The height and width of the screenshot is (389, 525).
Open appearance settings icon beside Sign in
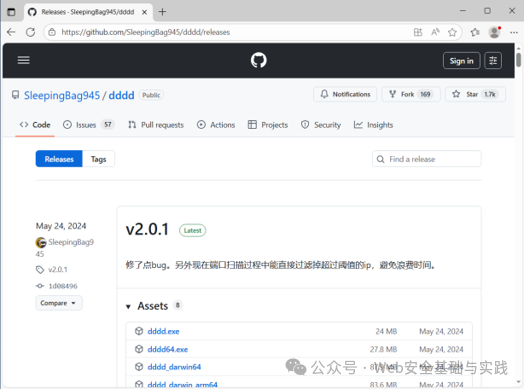pyautogui.click(x=493, y=61)
